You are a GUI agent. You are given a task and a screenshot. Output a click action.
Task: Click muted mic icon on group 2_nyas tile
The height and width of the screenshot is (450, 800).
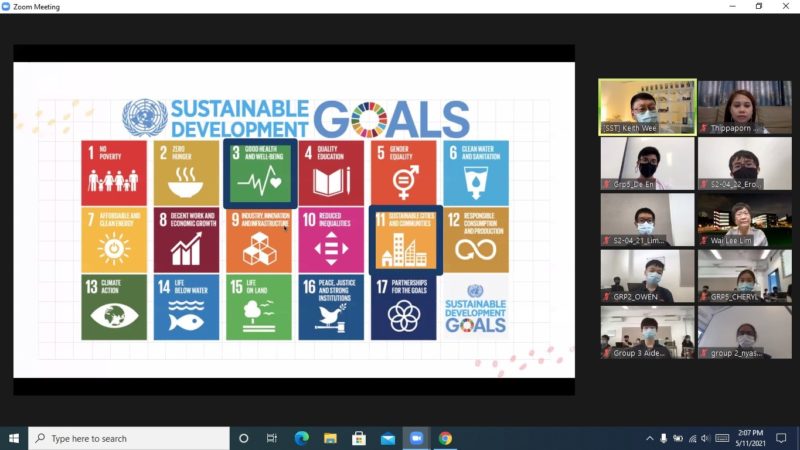705,353
